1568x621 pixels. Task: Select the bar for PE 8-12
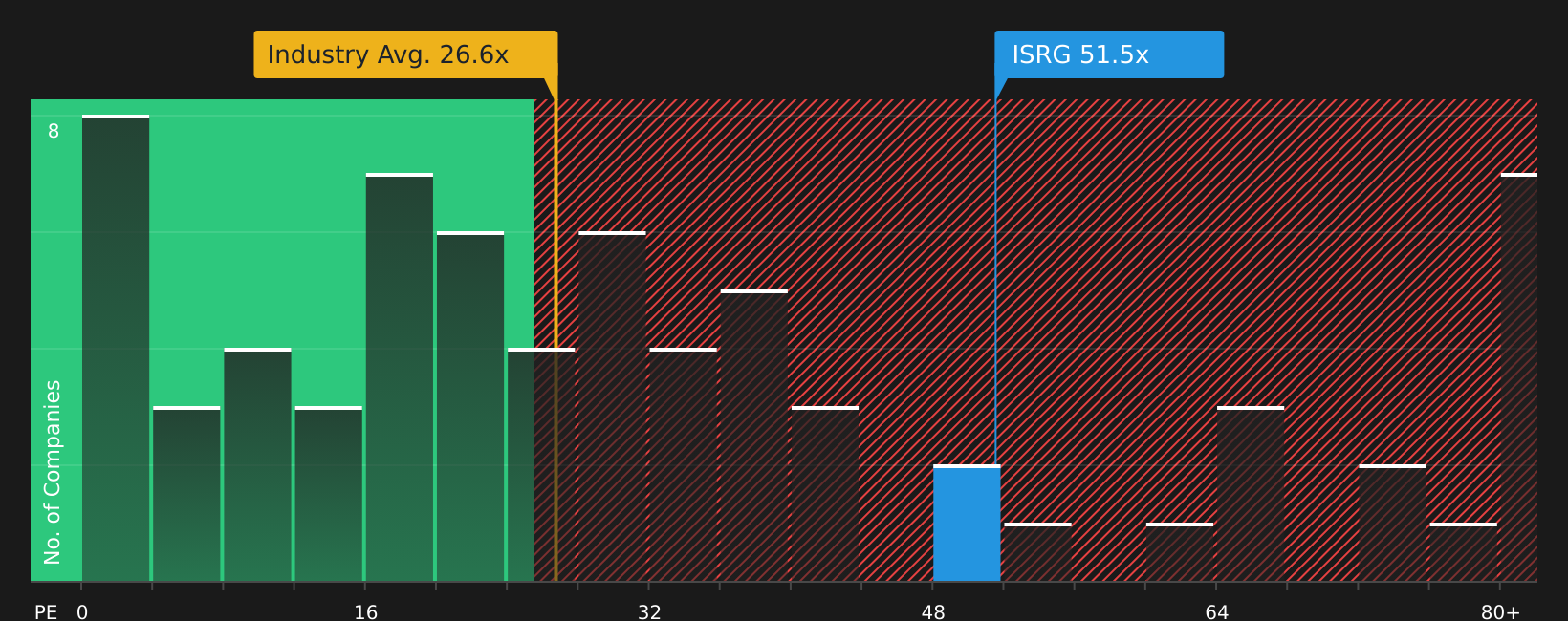pos(257,465)
